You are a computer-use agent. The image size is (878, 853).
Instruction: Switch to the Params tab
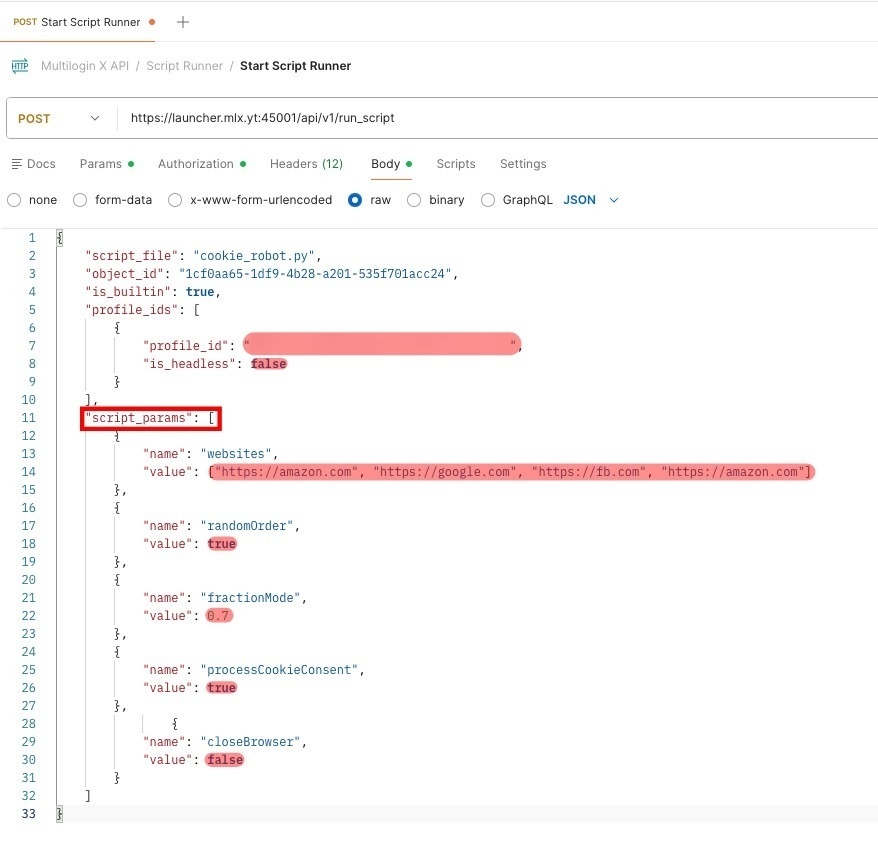click(99, 164)
